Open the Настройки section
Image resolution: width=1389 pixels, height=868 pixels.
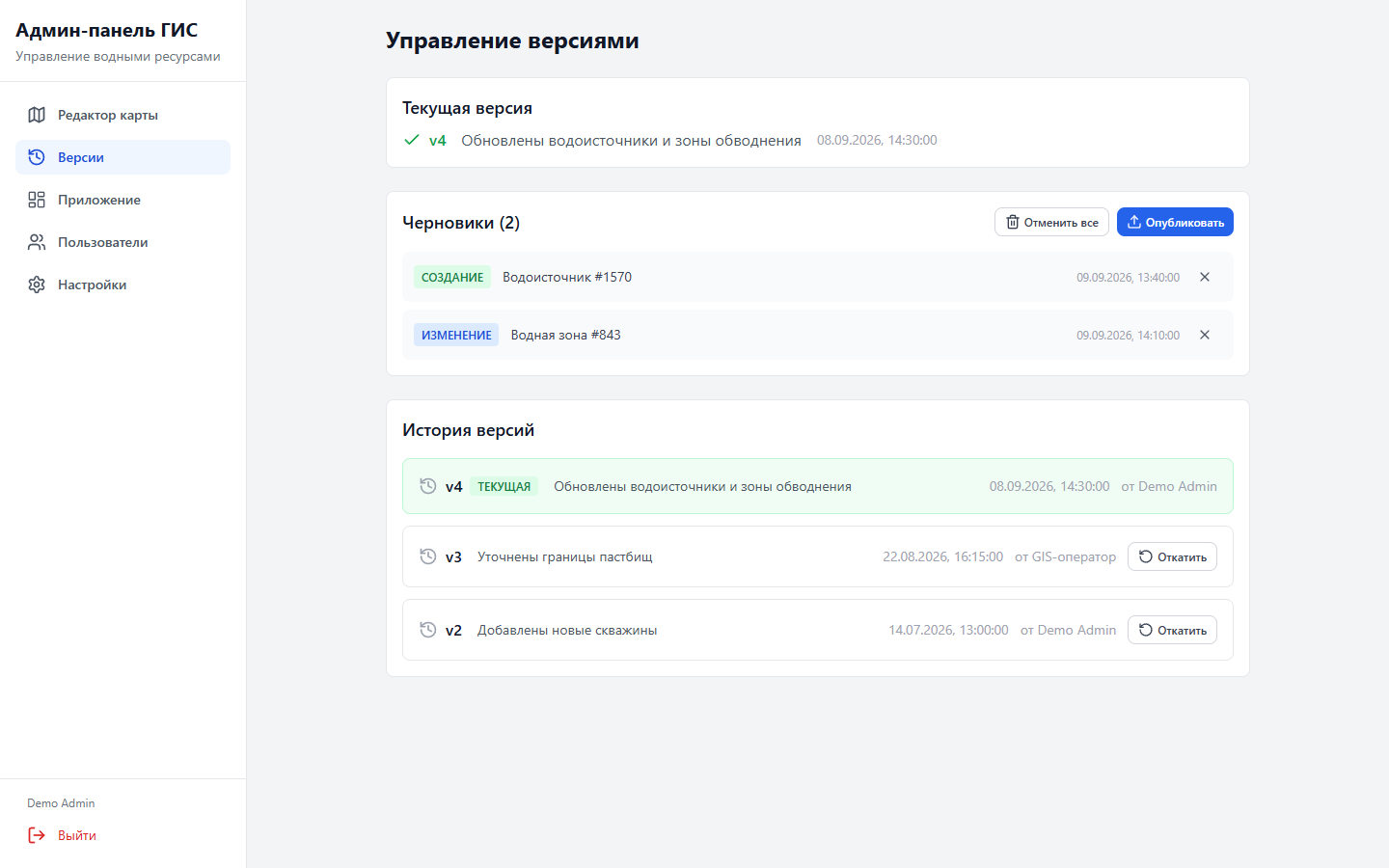pyautogui.click(x=123, y=285)
